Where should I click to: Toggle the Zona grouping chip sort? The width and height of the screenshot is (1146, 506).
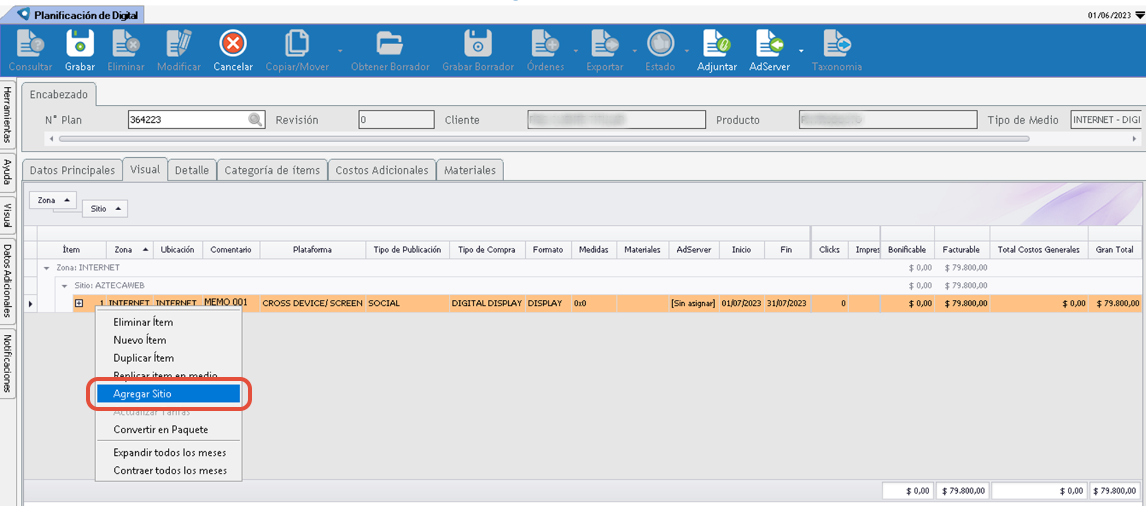click(52, 200)
